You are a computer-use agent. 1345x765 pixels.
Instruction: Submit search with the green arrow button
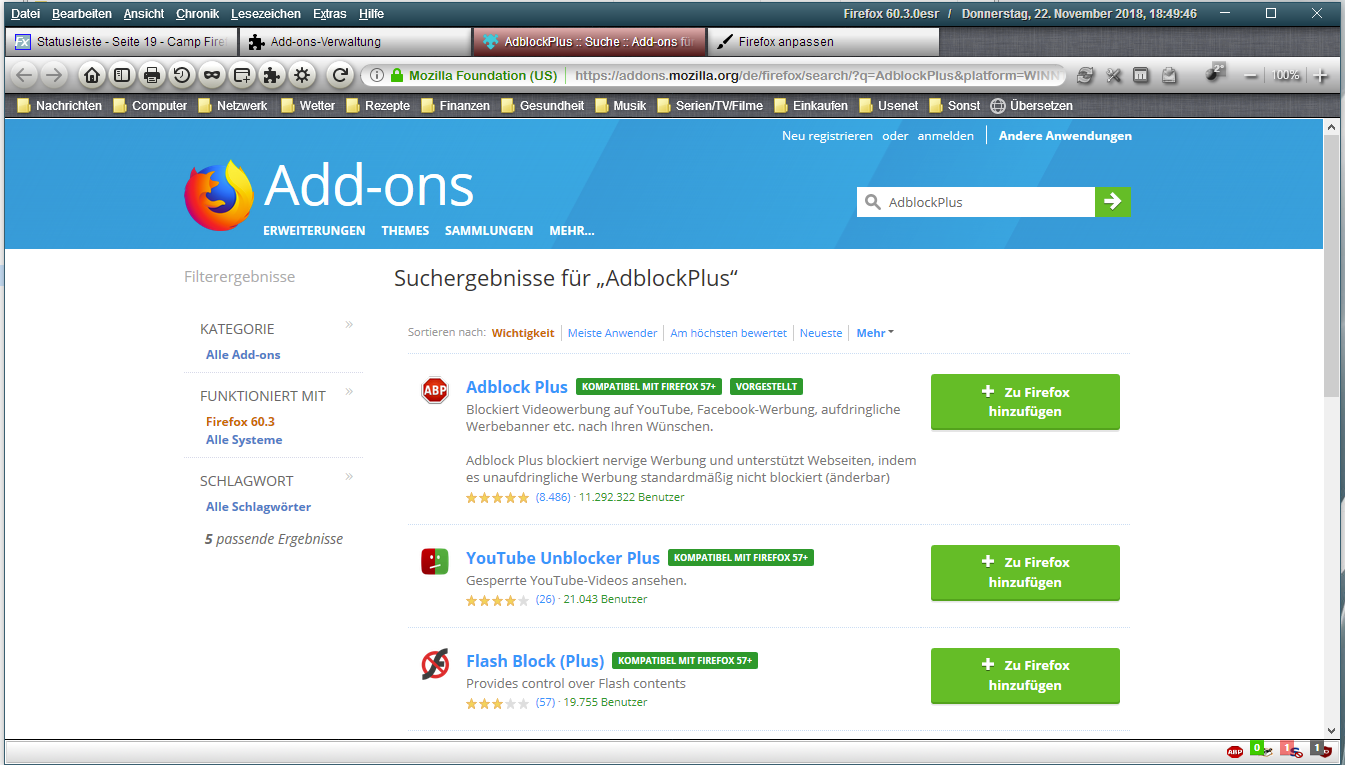point(1113,202)
